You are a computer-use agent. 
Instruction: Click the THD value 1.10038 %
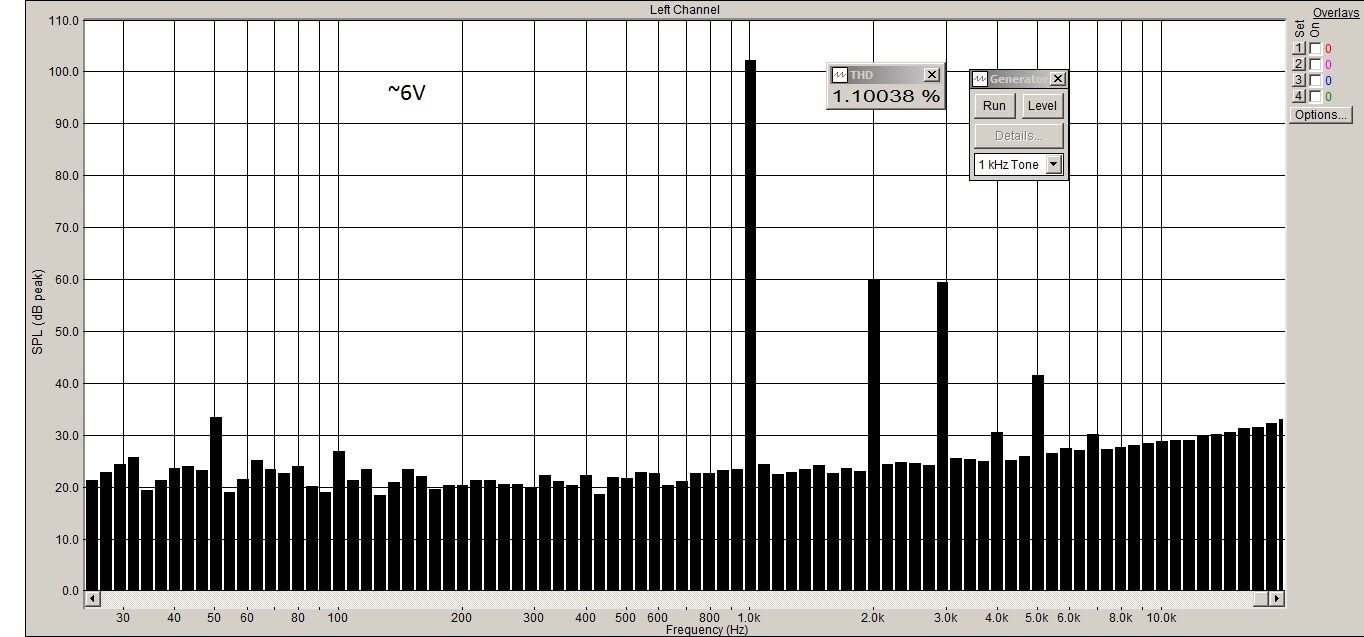886,97
